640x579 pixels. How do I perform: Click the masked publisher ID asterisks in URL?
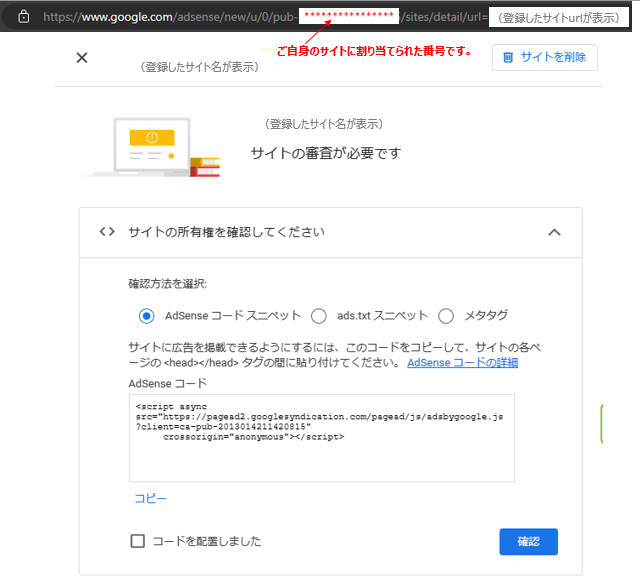click(x=348, y=17)
